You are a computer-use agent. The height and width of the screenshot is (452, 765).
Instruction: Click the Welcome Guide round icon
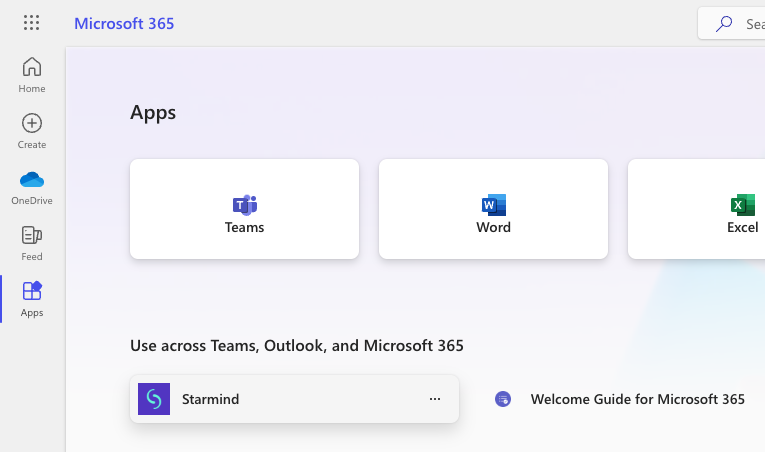coord(503,399)
